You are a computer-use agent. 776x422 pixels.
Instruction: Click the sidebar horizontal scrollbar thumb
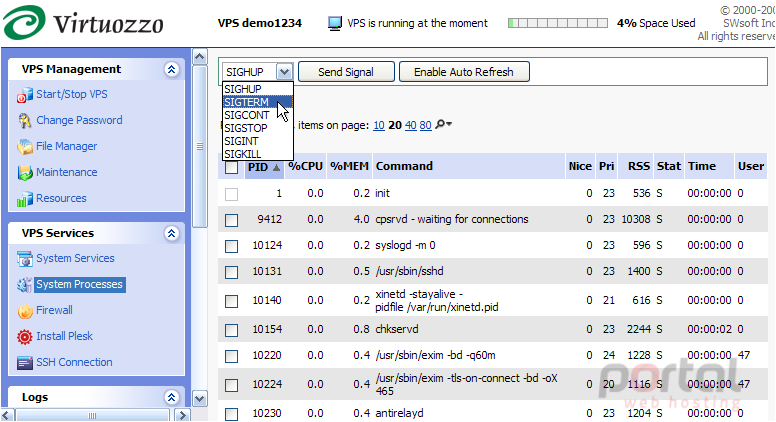pos(92,416)
